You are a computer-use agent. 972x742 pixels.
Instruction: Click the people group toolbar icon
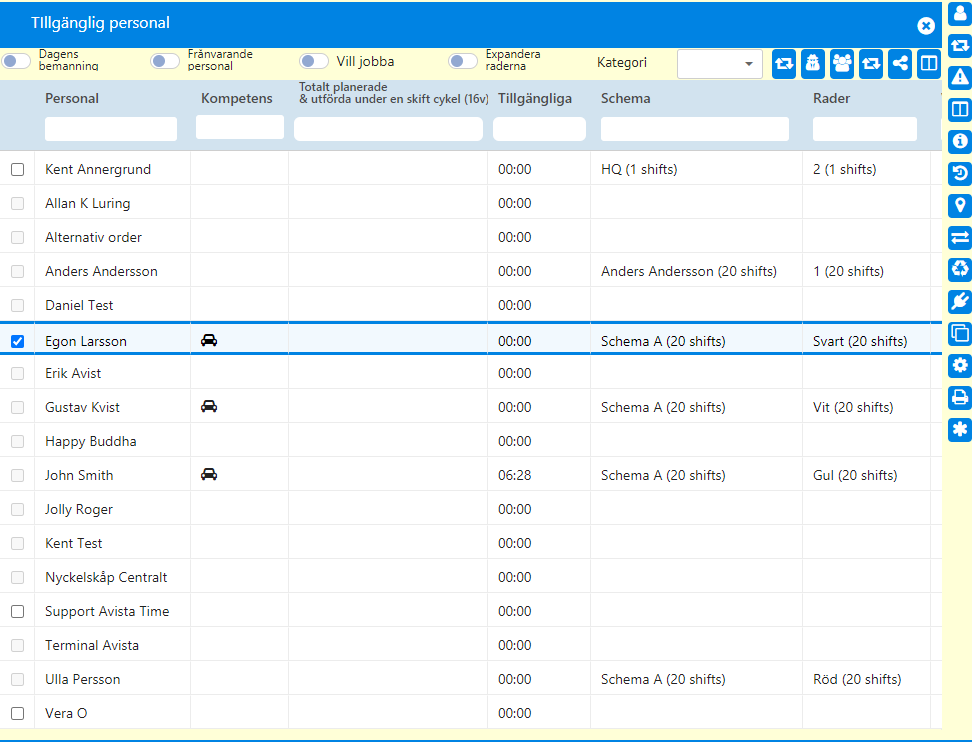coord(842,63)
